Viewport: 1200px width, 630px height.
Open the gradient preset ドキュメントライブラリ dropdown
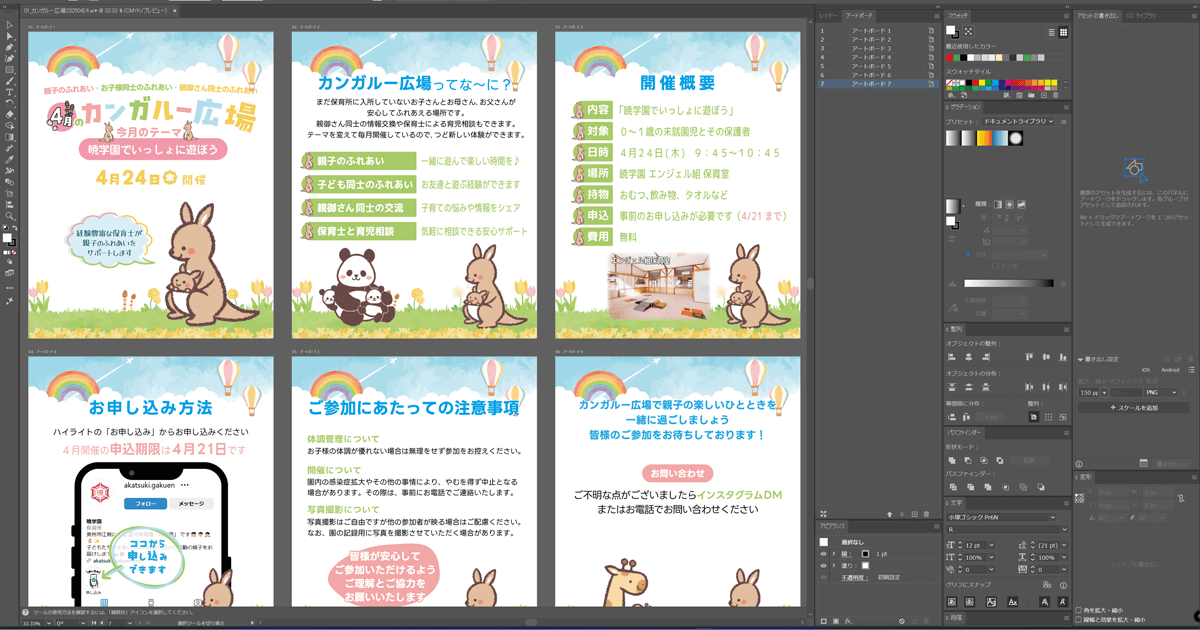coord(1018,121)
